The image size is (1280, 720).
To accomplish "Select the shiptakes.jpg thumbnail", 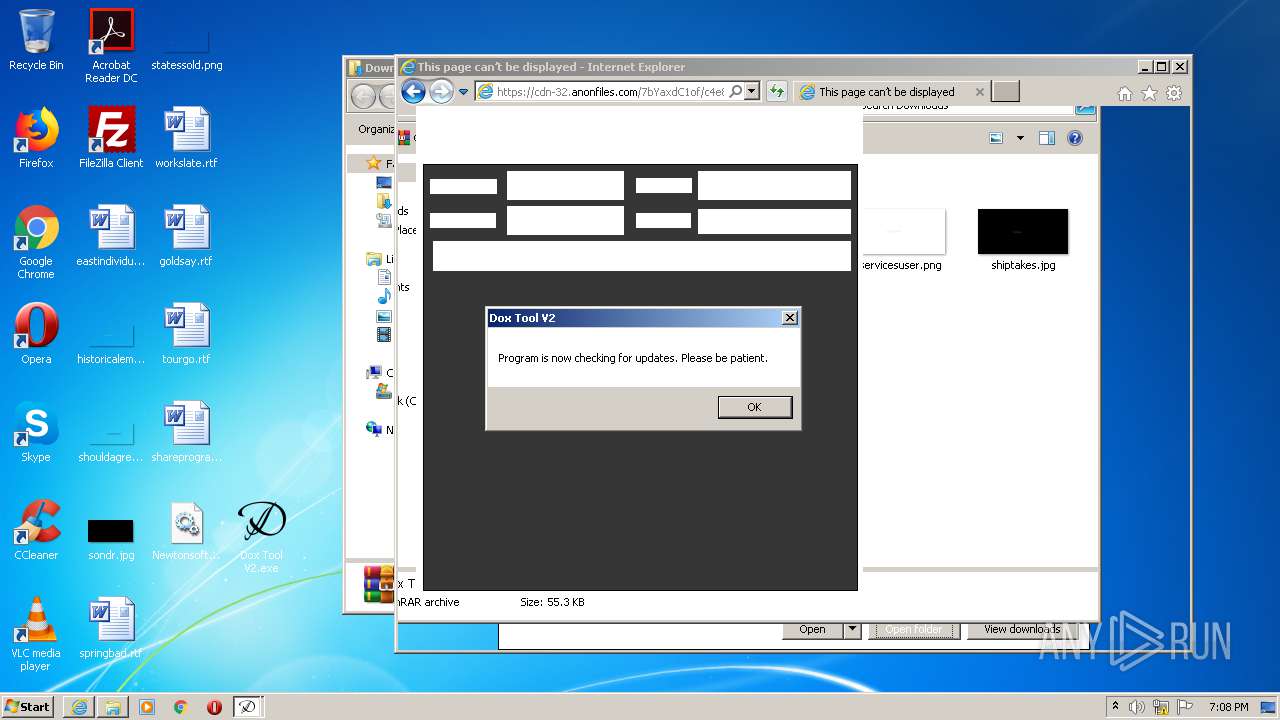I will pyautogui.click(x=1023, y=231).
